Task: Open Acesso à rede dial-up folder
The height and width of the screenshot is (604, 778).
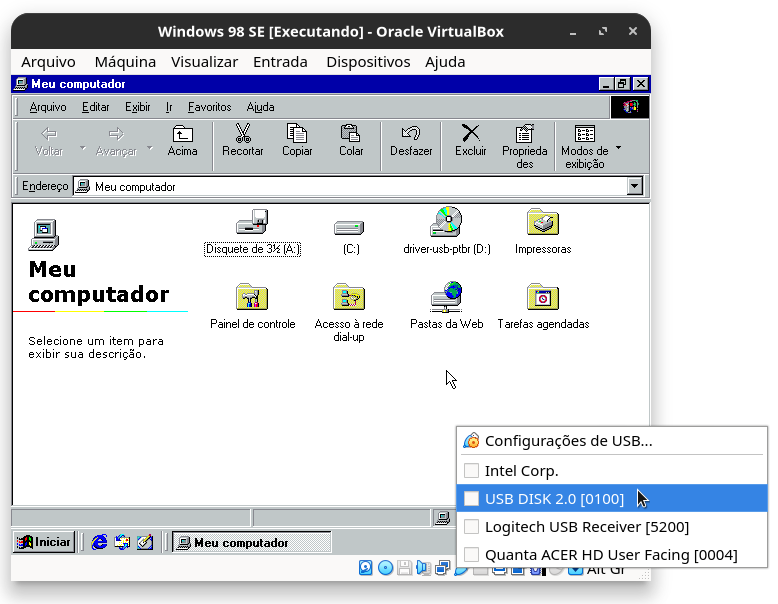Action: (x=348, y=299)
